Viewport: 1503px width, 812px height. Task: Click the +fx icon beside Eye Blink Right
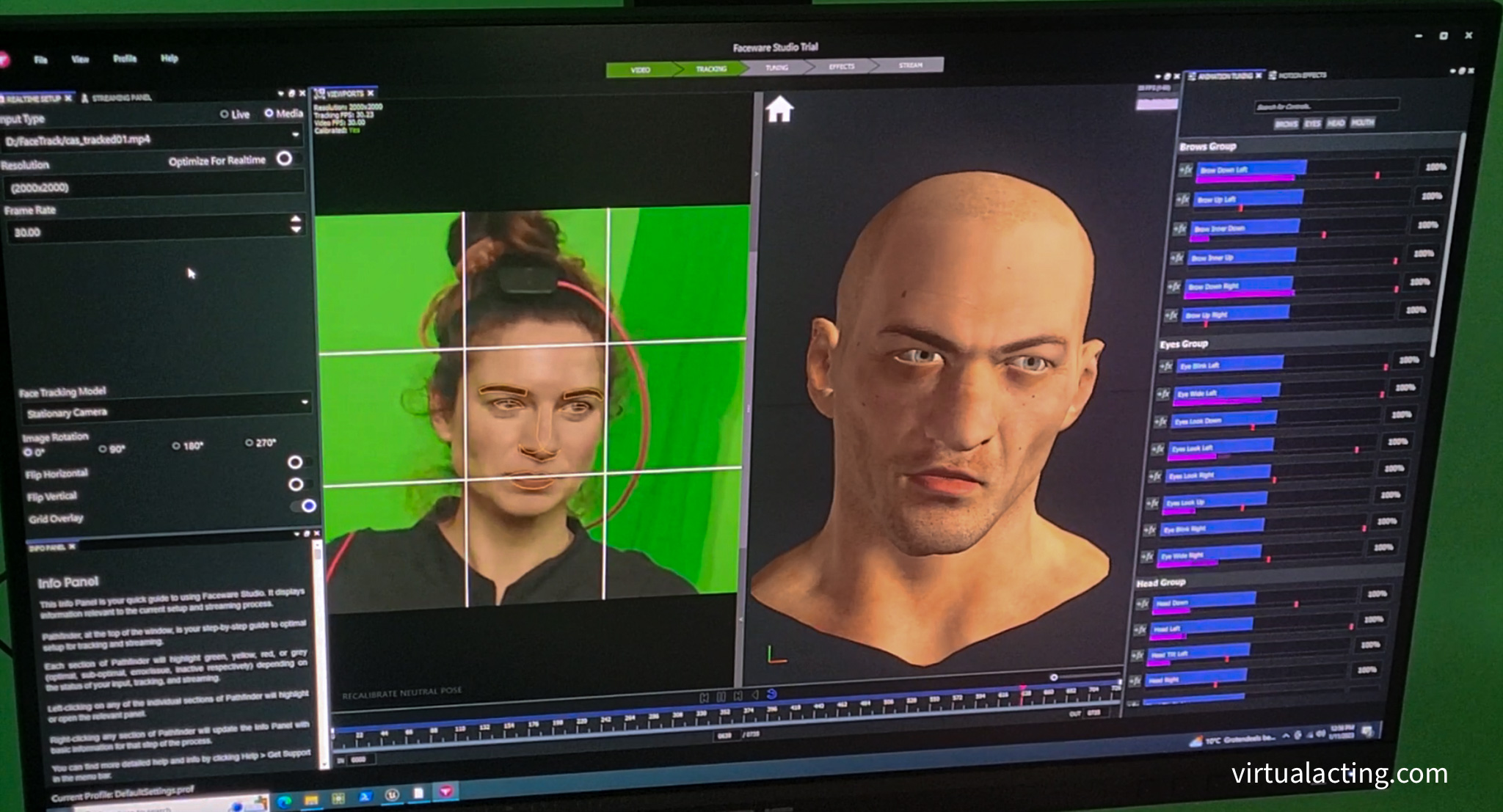click(1149, 530)
